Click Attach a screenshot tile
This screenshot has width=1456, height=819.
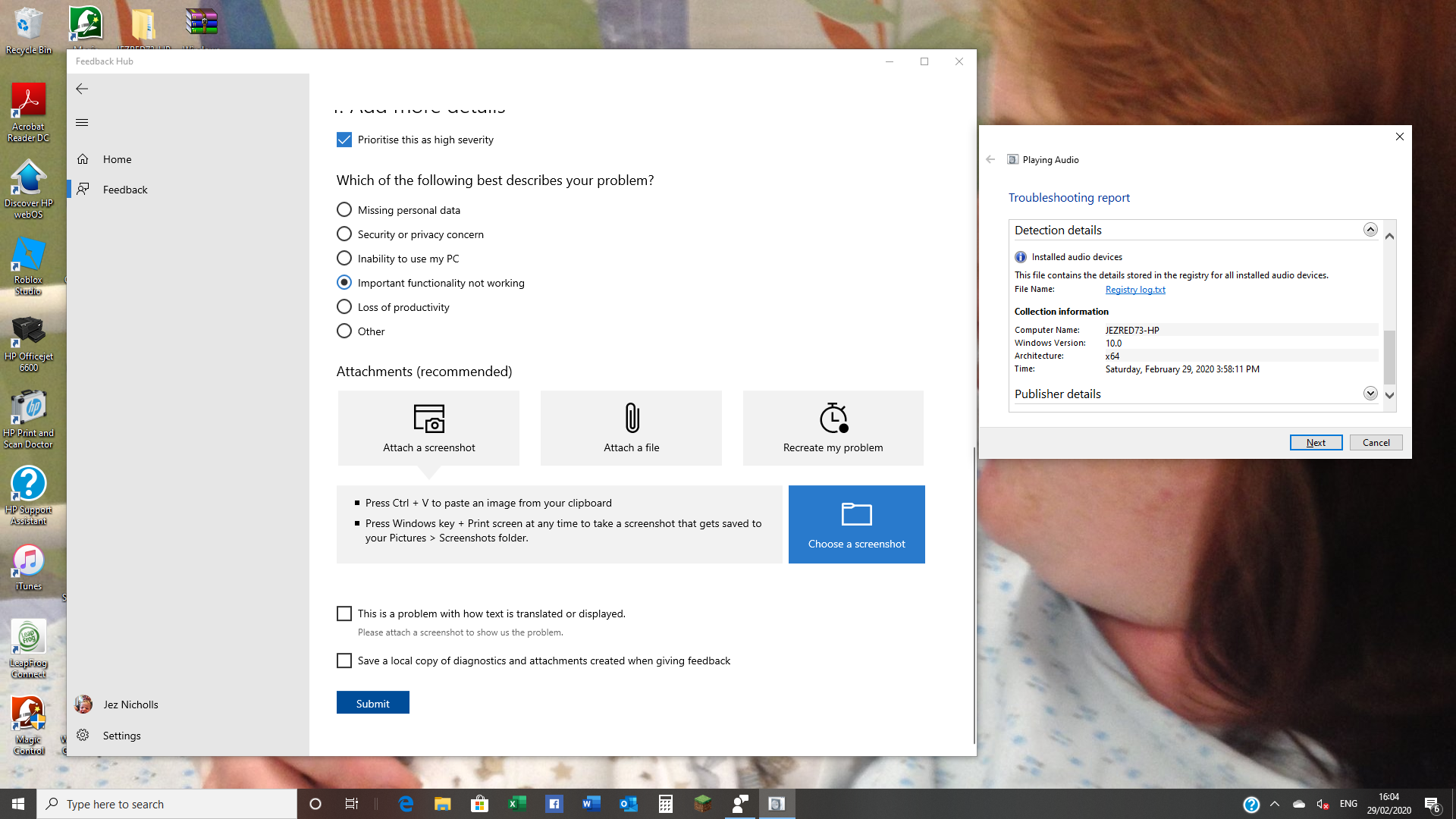(x=428, y=428)
